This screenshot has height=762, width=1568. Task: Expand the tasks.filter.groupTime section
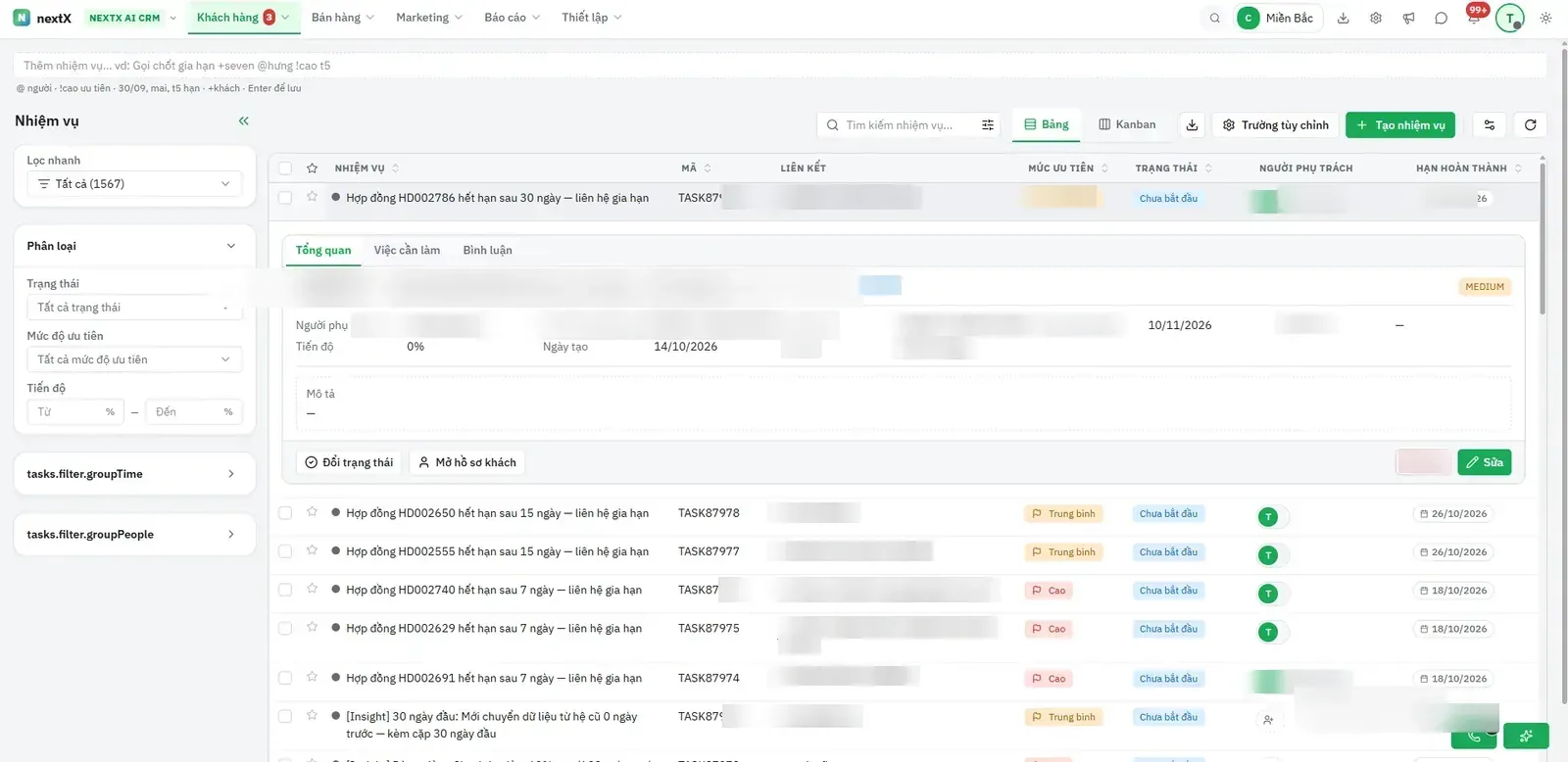click(134, 474)
